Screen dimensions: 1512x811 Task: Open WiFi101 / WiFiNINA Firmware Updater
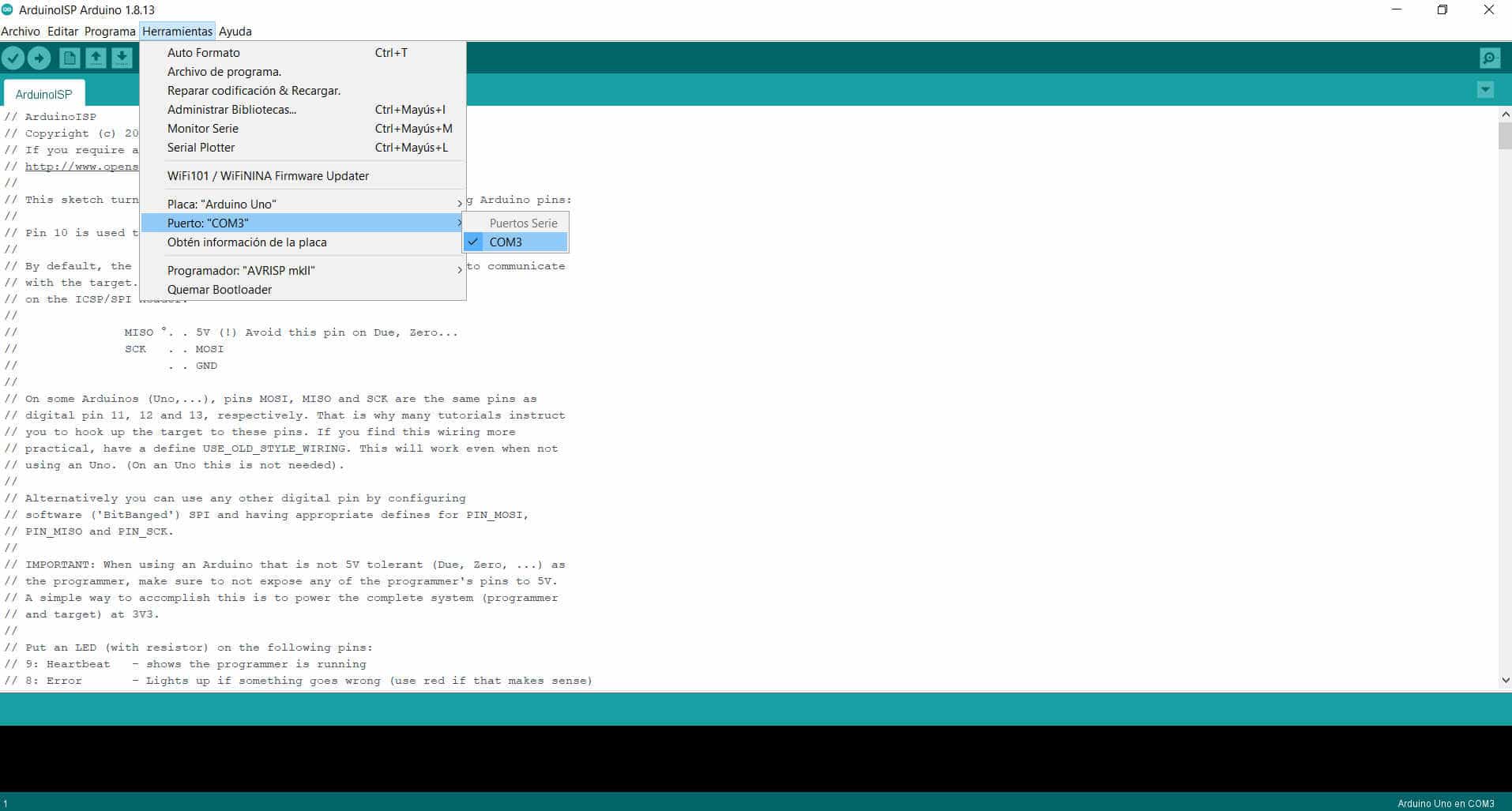point(303,176)
